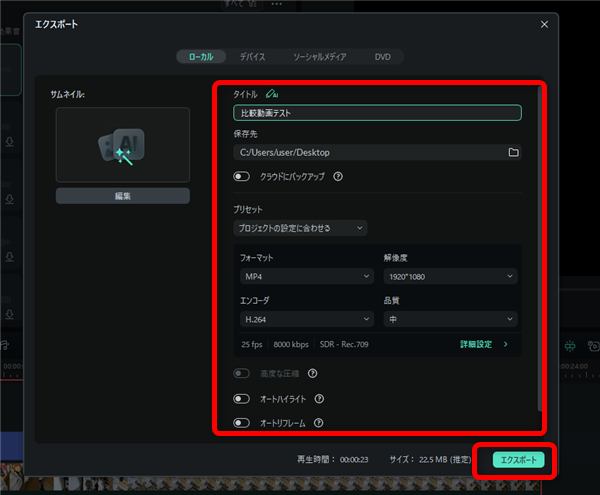Image resolution: width=600 pixels, height=495 pixels.
Task: Toggle the オートリフレーム switch
Action: click(x=242, y=423)
